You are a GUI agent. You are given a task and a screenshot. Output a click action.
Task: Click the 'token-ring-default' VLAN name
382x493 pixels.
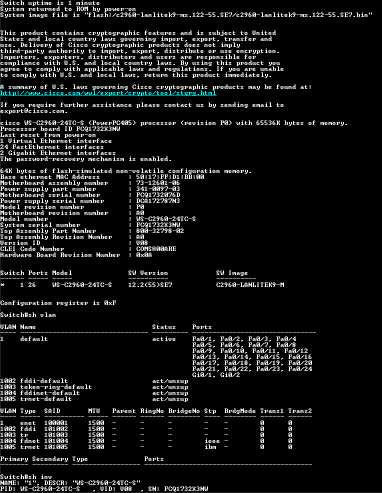pyautogui.click(x=56, y=387)
